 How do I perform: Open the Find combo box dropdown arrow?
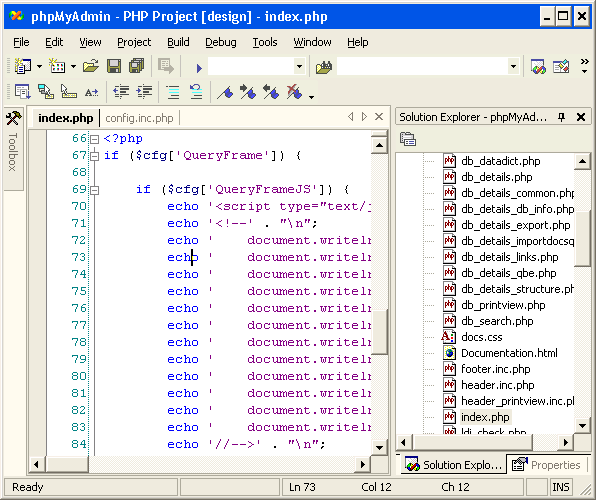[x=513, y=67]
